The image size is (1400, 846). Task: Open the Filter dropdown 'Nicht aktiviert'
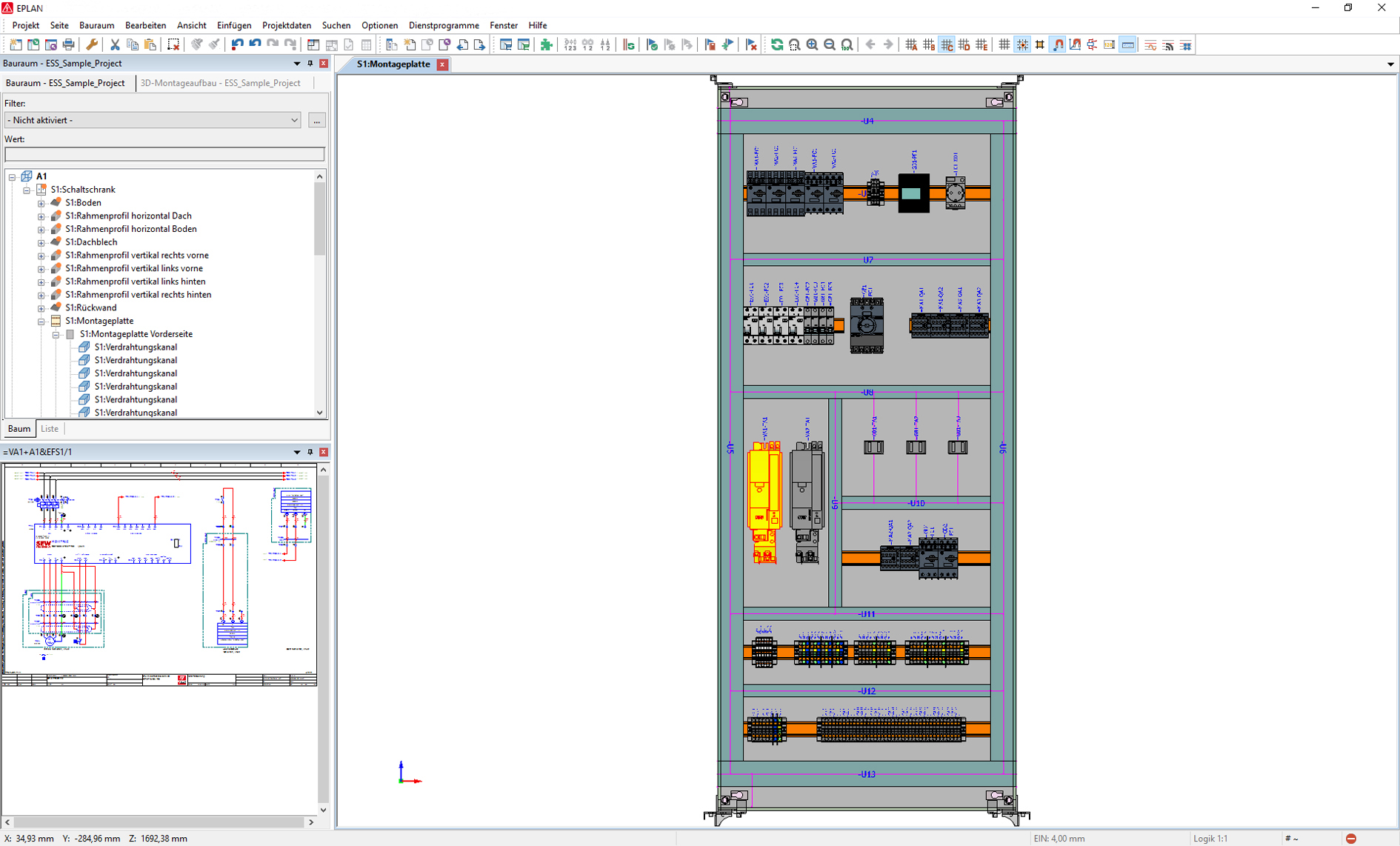click(x=153, y=120)
